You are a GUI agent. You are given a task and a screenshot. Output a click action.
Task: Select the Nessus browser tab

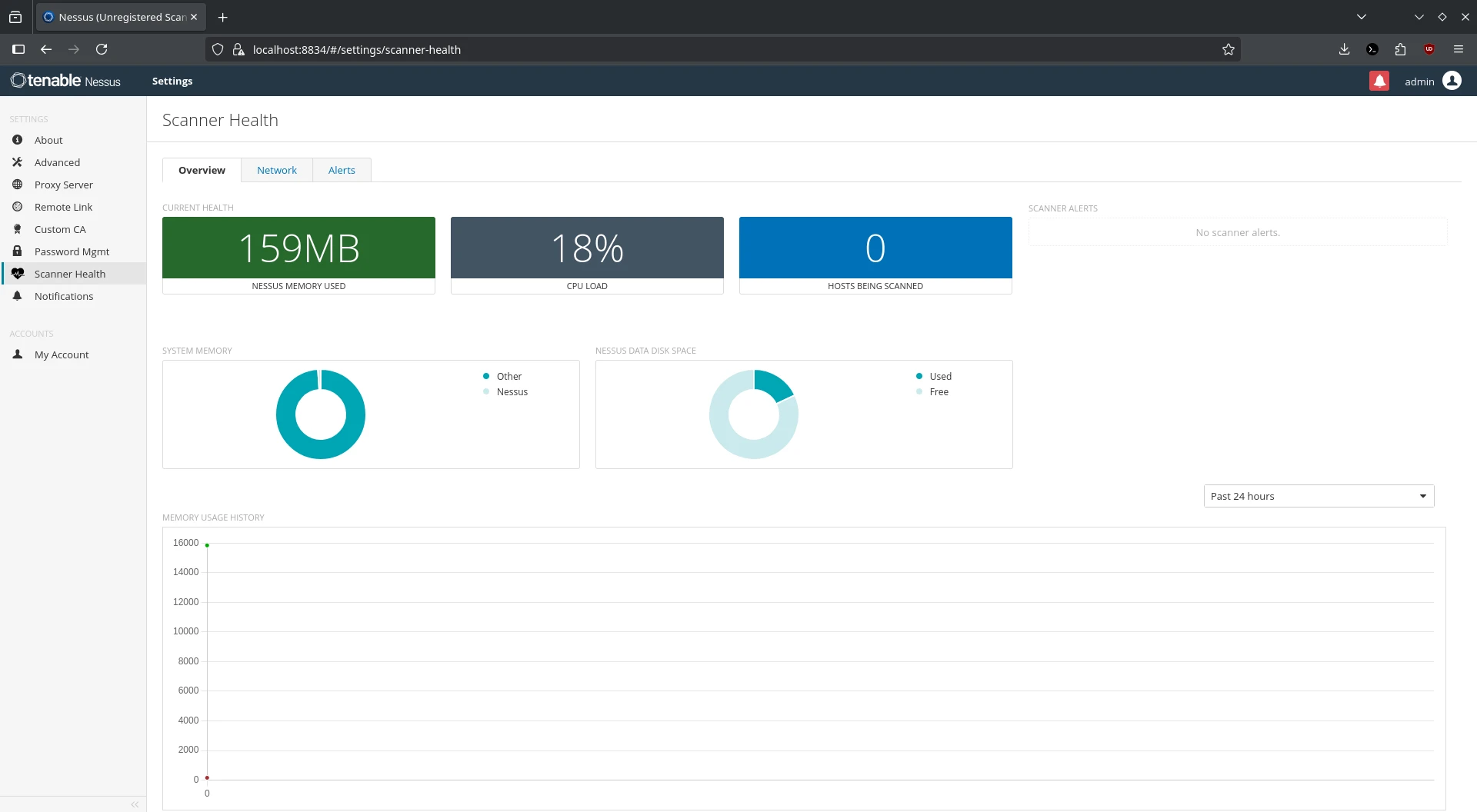pyautogui.click(x=121, y=17)
